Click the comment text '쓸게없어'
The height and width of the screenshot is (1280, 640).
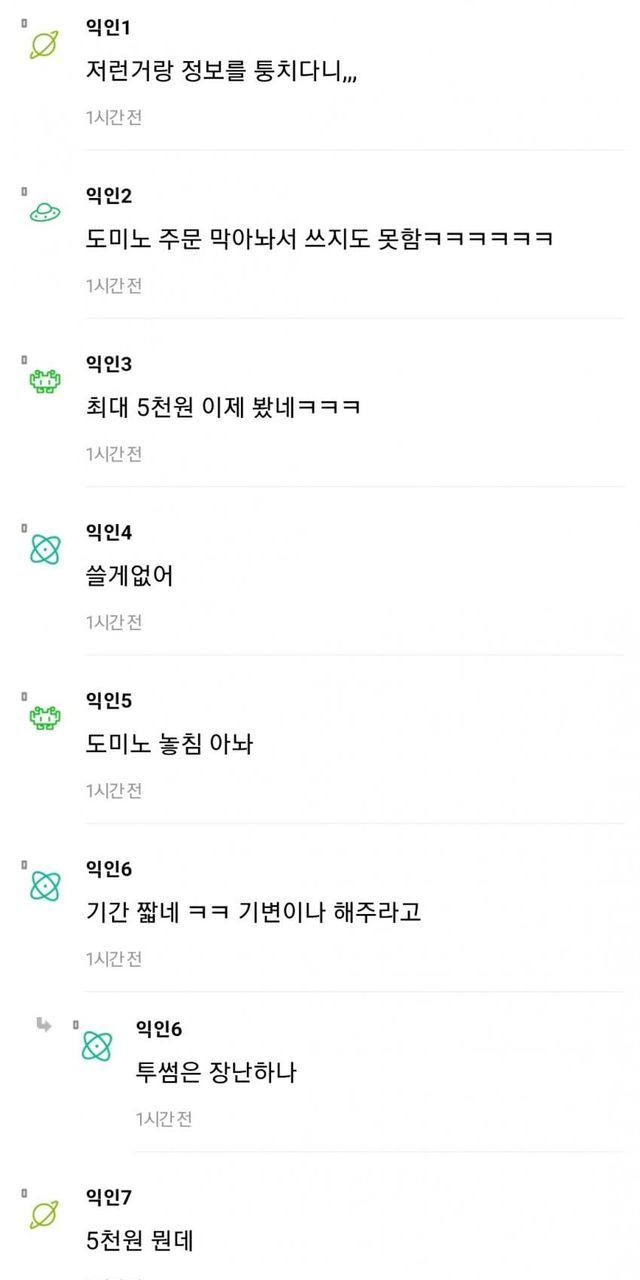tap(130, 577)
